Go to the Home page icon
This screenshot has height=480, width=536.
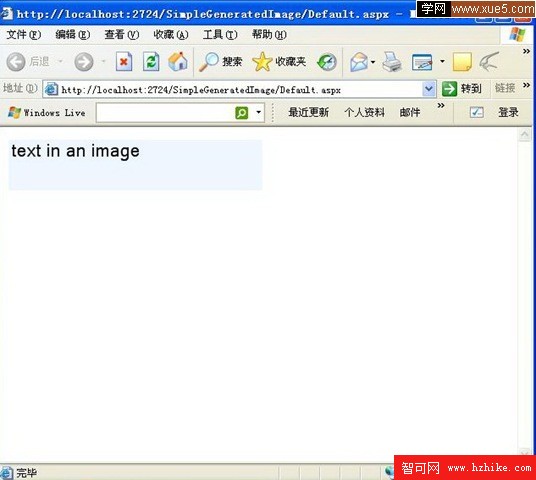[x=178, y=62]
